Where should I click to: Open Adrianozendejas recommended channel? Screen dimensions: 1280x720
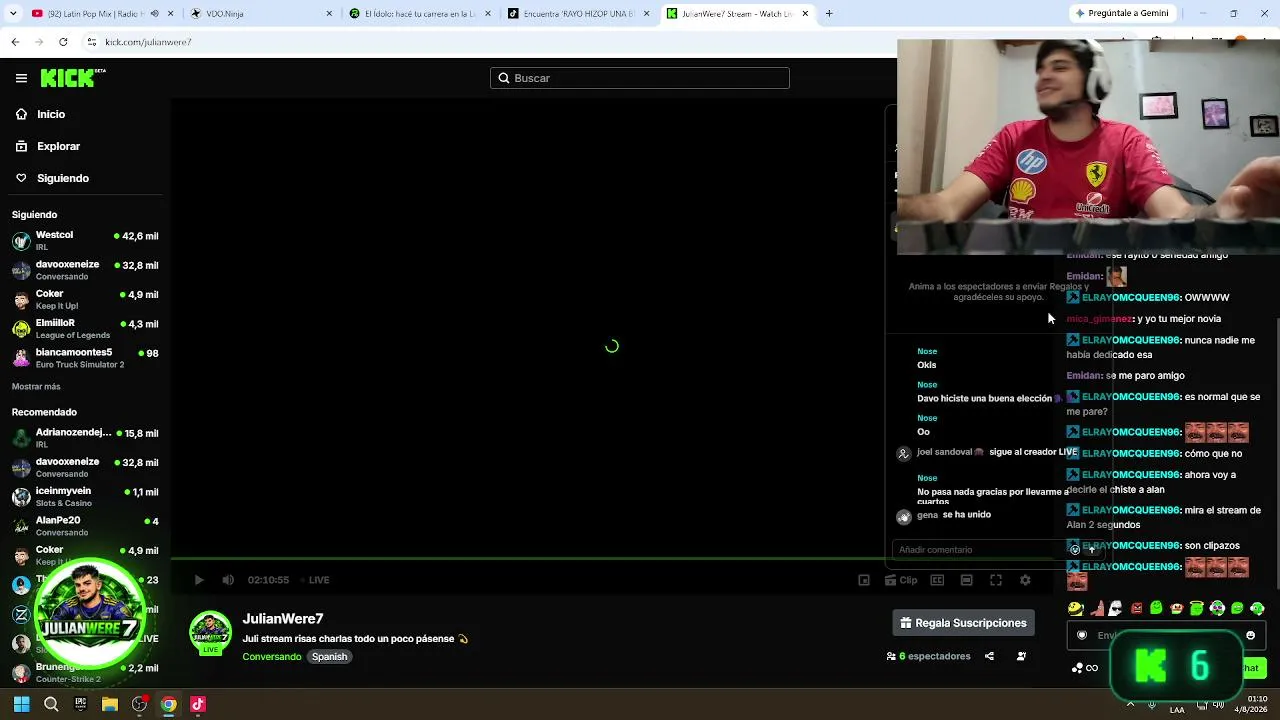coord(85,438)
